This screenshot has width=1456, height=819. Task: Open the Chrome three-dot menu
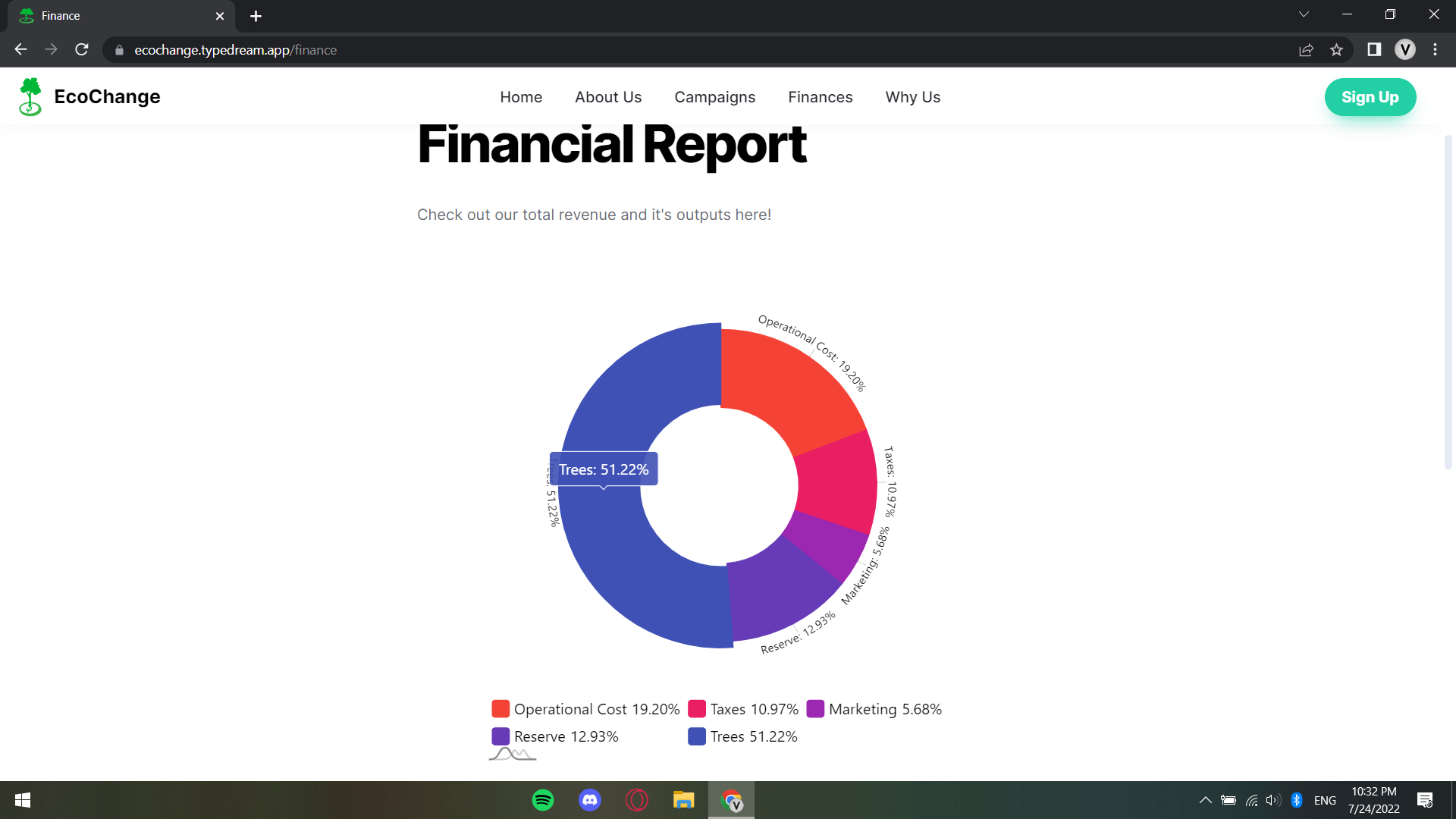1435,50
